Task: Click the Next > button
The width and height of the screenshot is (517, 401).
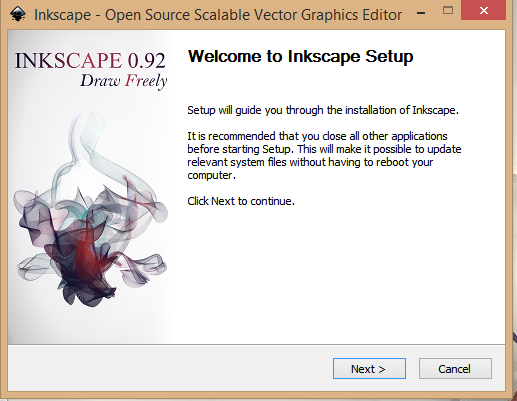Action: (x=369, y=369)
